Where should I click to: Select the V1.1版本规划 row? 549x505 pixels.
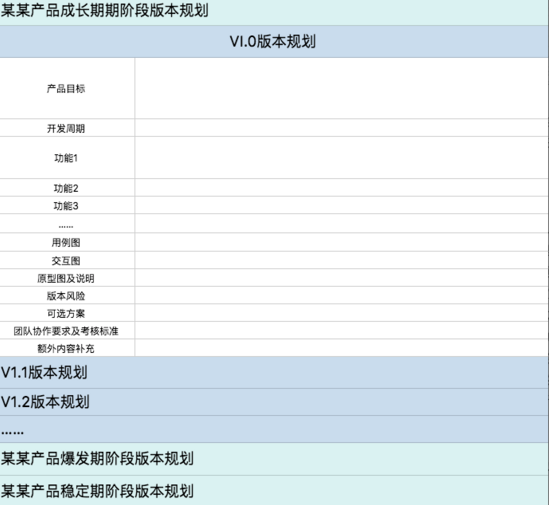[x=274, y=372]
